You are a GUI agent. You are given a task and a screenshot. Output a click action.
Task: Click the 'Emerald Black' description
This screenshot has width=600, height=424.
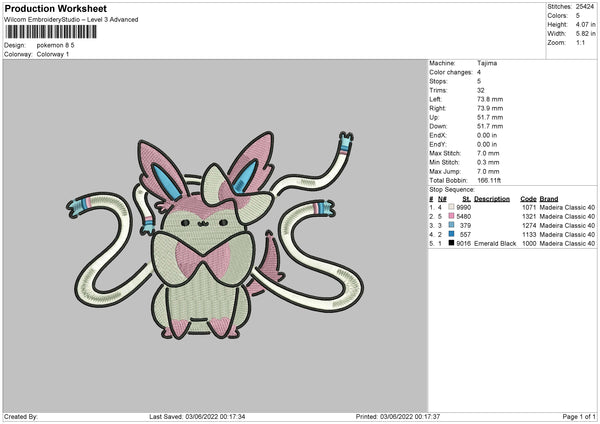point(495,244)
